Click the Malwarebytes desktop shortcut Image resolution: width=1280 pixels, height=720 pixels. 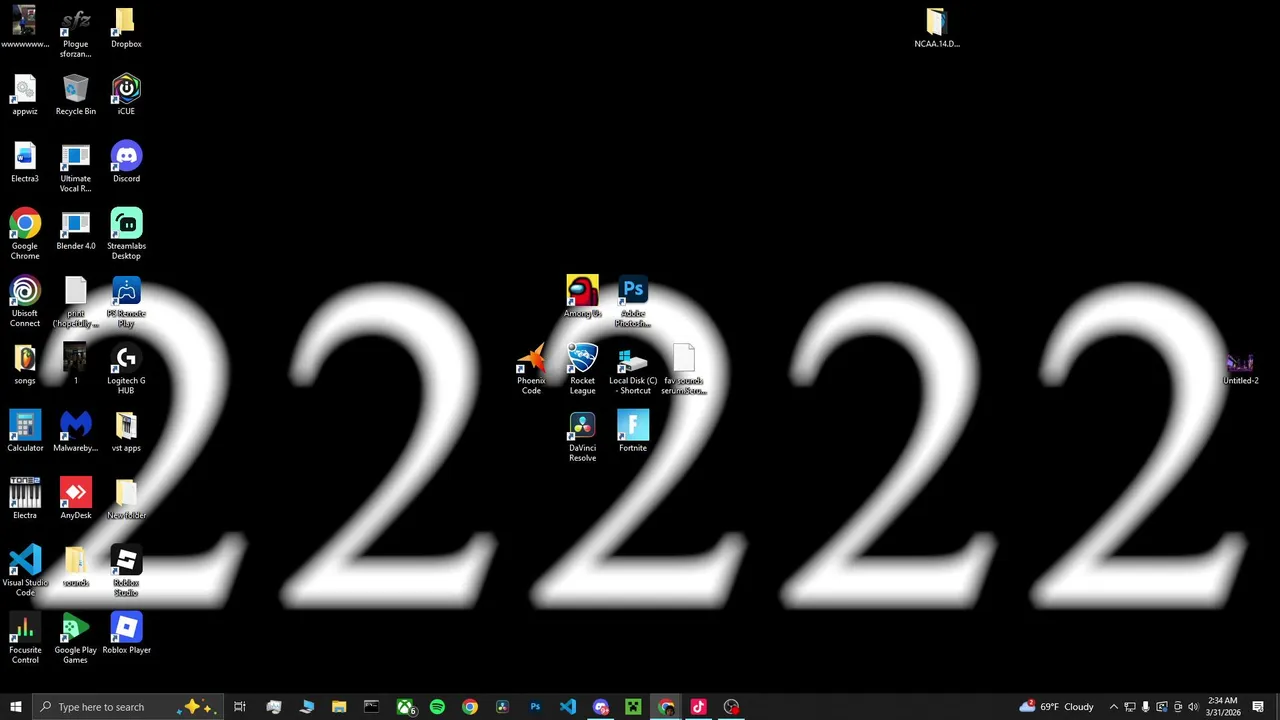[x=76, y=431]
